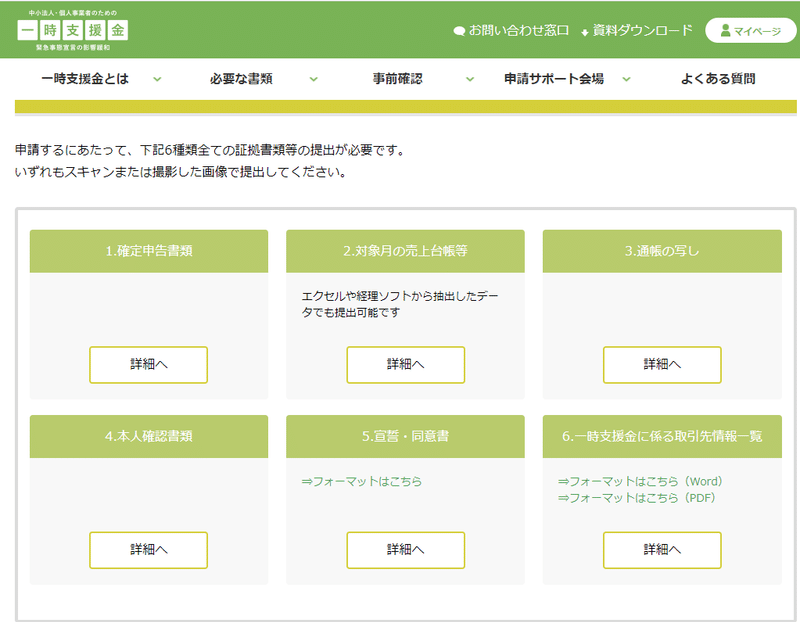Click the download arrow icon beside 資料ダウンロード

[585, 33]
